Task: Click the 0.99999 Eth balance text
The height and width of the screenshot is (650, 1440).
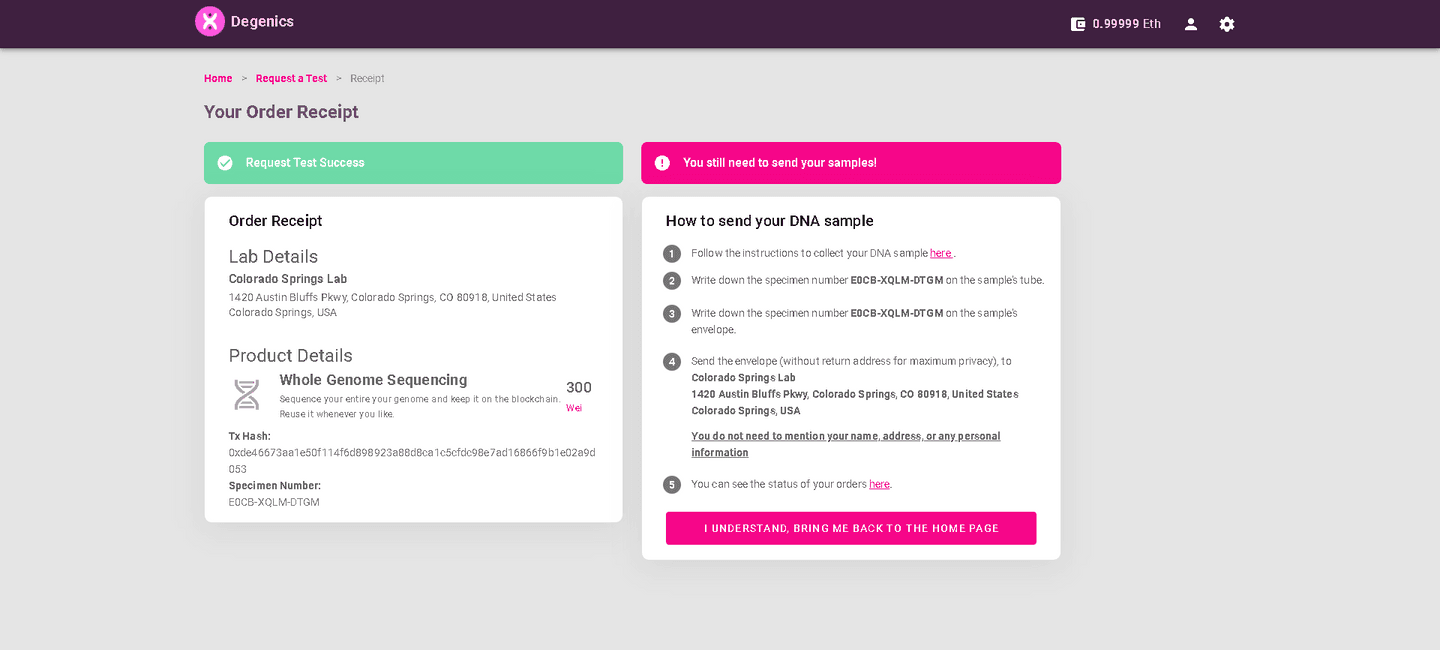Action: point(1126,24)
